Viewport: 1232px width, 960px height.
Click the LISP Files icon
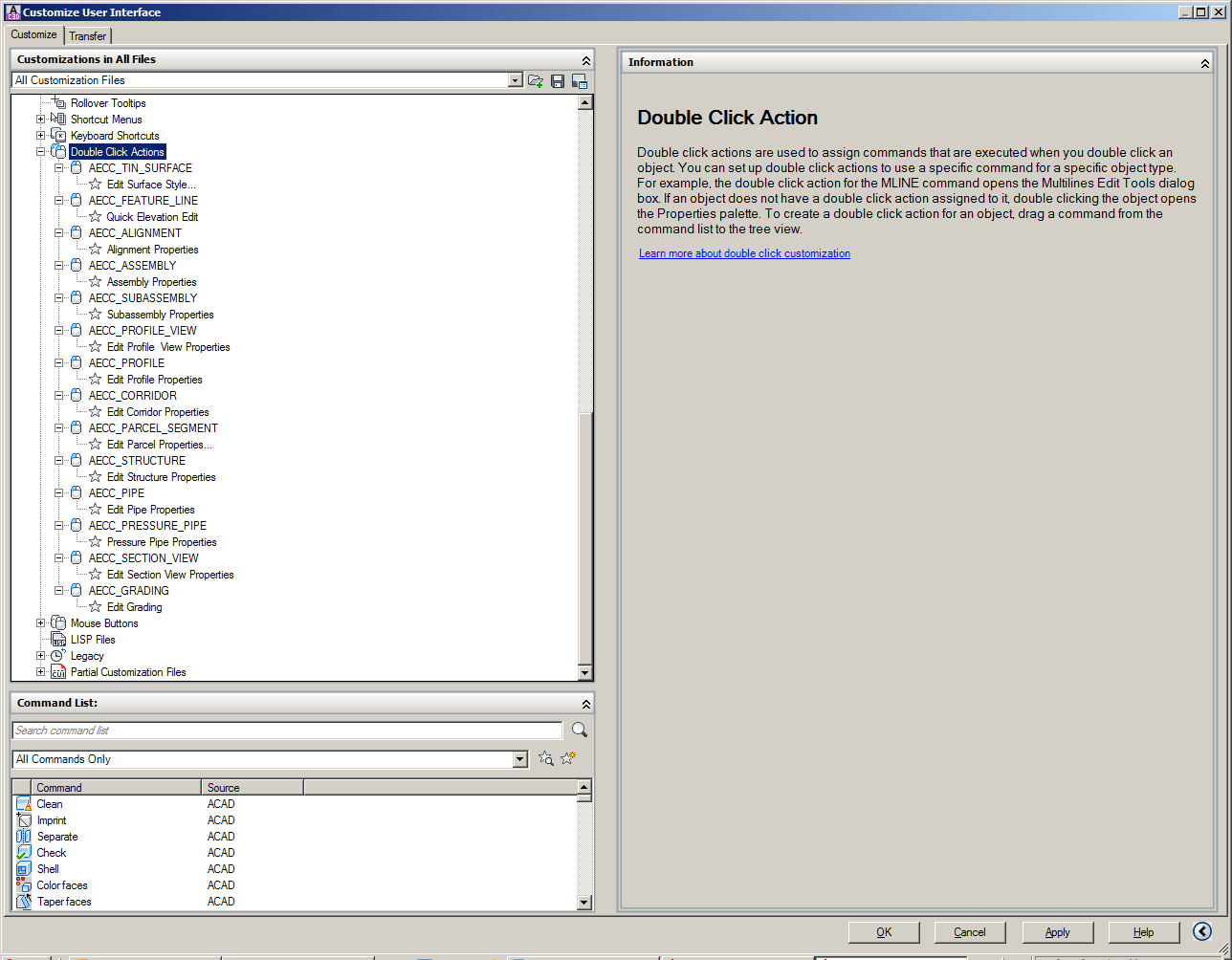coord(58,640)
